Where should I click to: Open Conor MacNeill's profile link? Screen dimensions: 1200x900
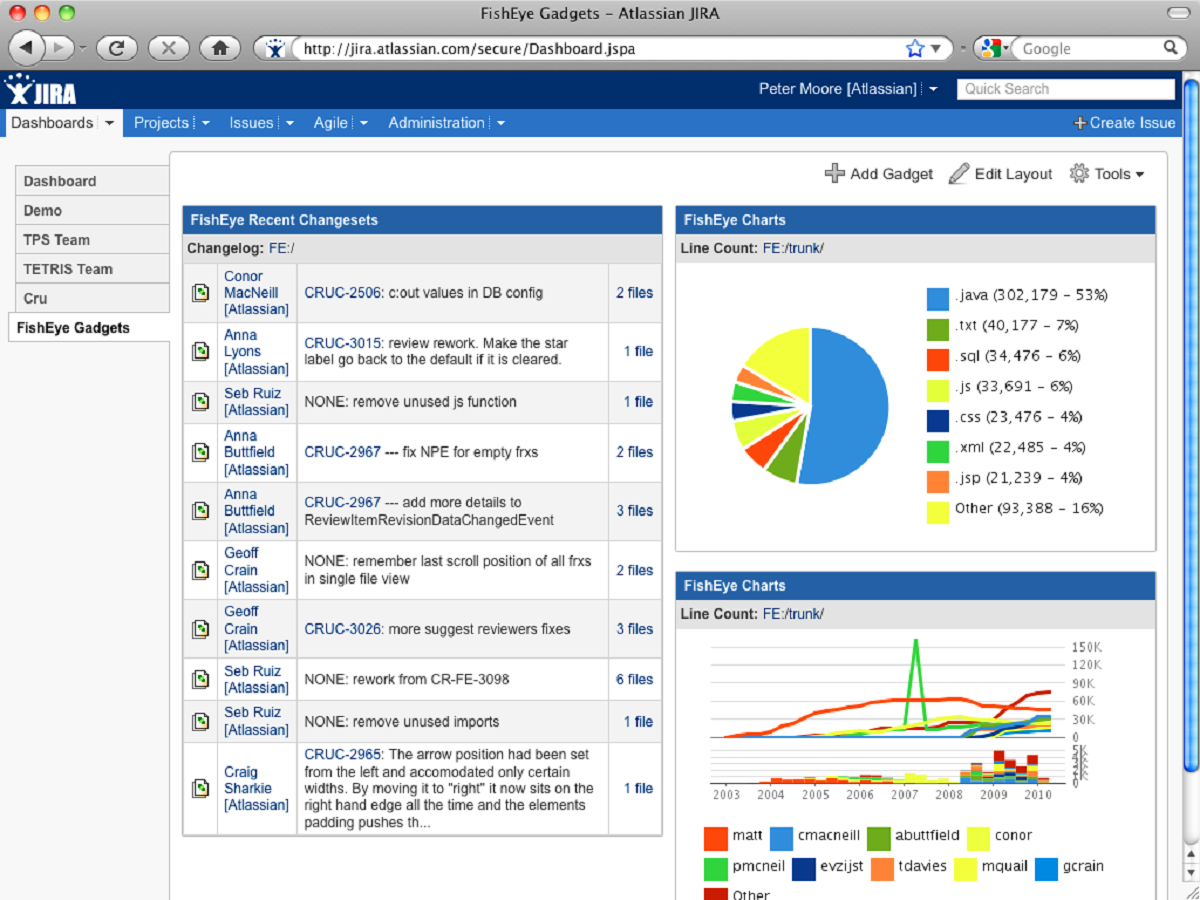[256, 293]
